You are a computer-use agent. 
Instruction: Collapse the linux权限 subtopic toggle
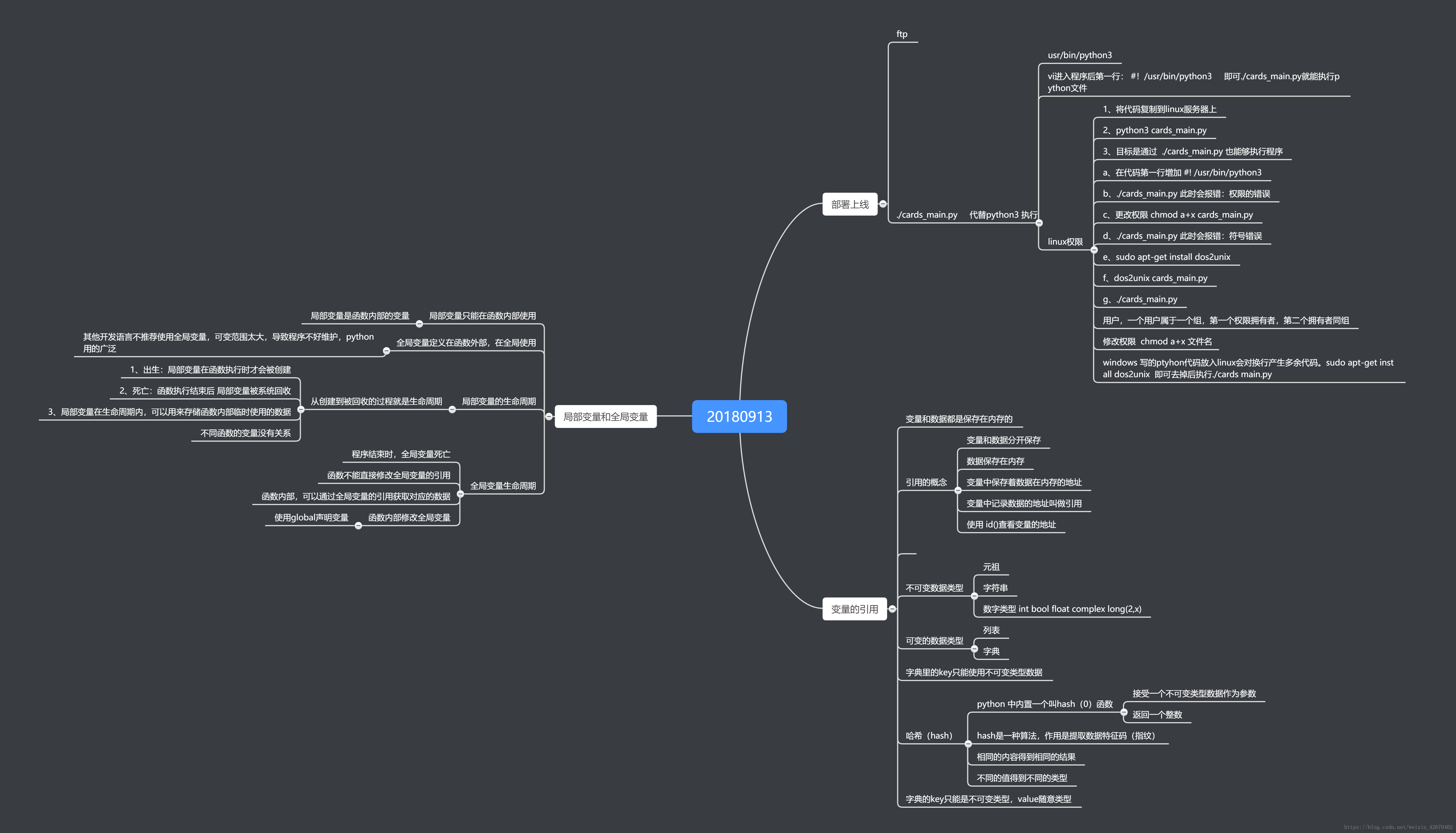click(x=1094, y=250)
